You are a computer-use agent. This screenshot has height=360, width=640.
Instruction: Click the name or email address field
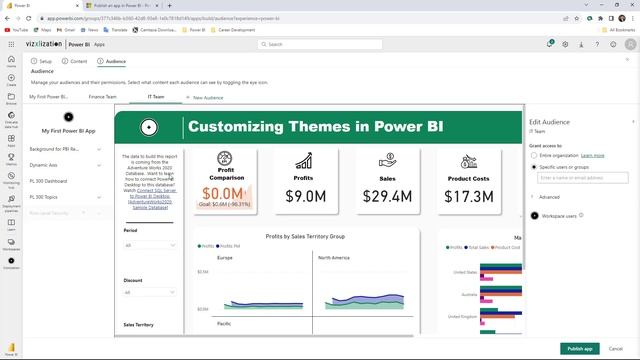[582, 178]
